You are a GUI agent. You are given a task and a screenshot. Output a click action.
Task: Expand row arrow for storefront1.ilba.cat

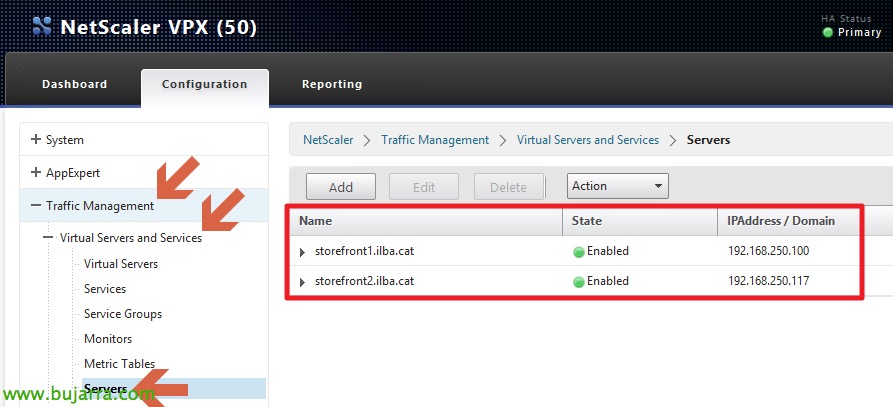click(x=302, y=252)
